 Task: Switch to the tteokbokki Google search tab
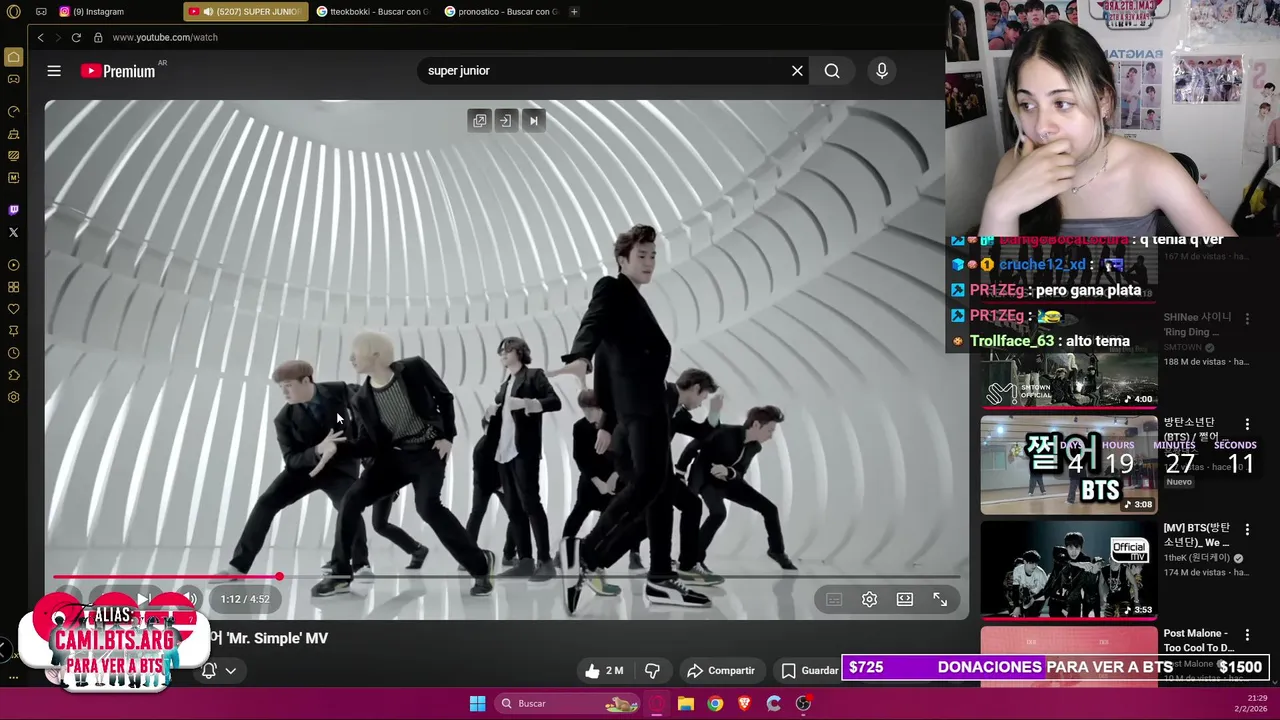(x=373, y=12)
